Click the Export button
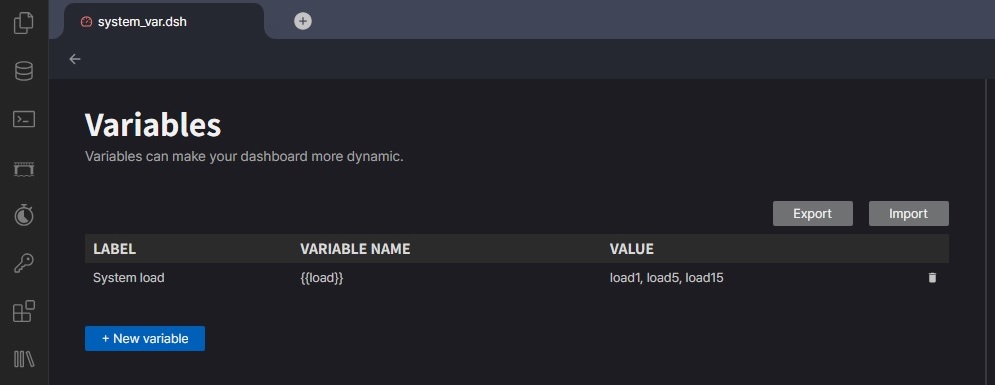 tap(812, 214)
